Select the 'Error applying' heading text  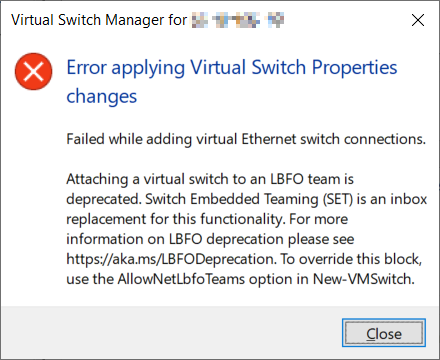click(126, 67)
